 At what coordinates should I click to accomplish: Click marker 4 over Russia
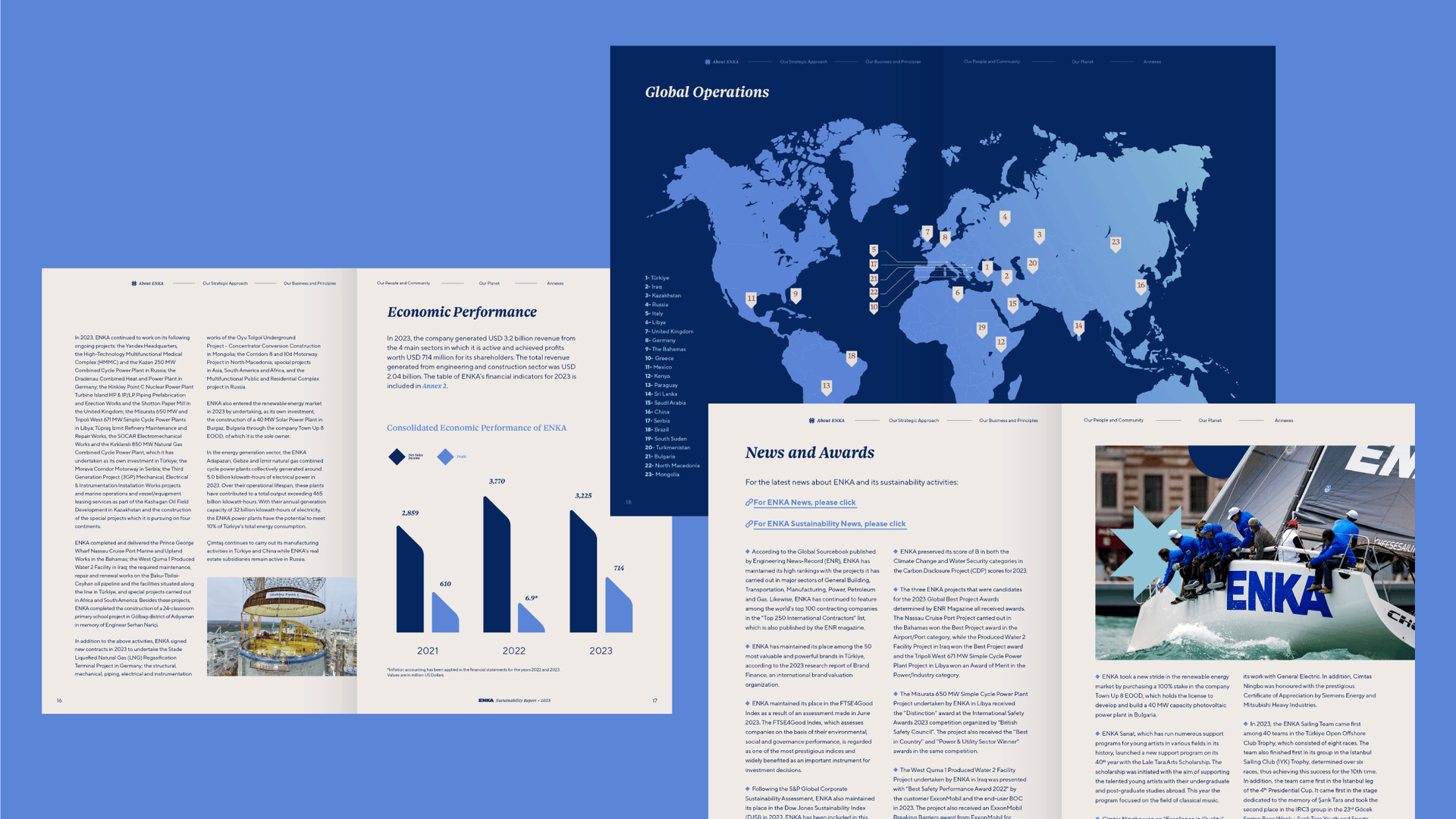pyautogui.click(x=1005, y=218)
